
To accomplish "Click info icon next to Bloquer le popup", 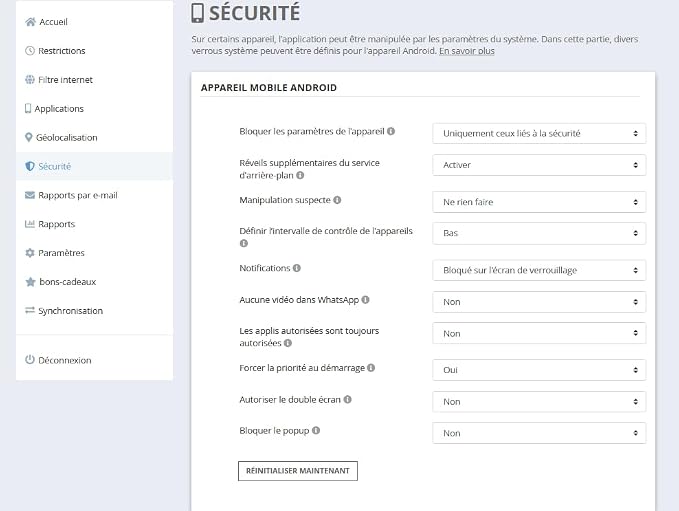I will 316,430.
